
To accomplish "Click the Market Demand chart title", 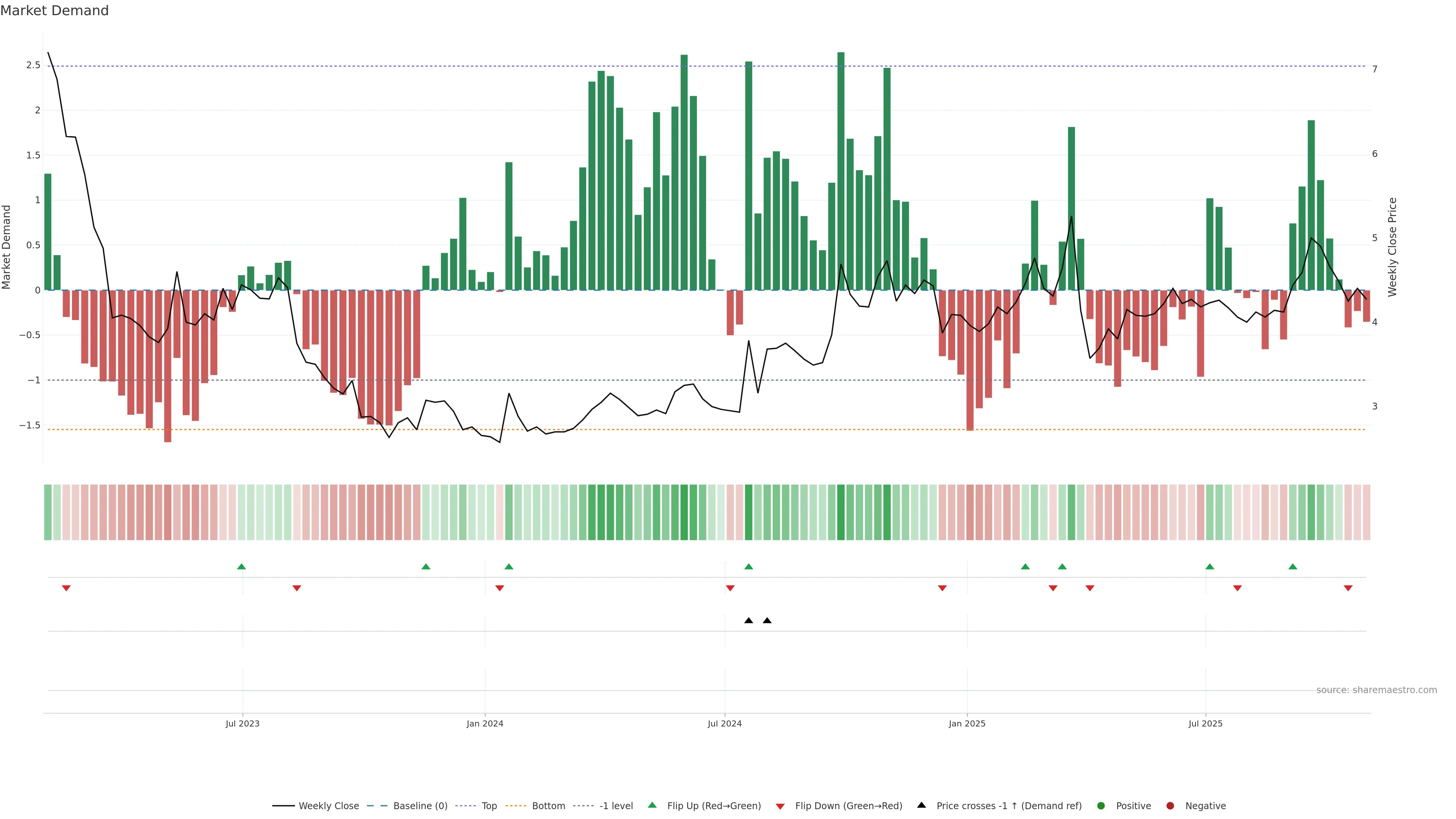I will (x=54, y=11).
